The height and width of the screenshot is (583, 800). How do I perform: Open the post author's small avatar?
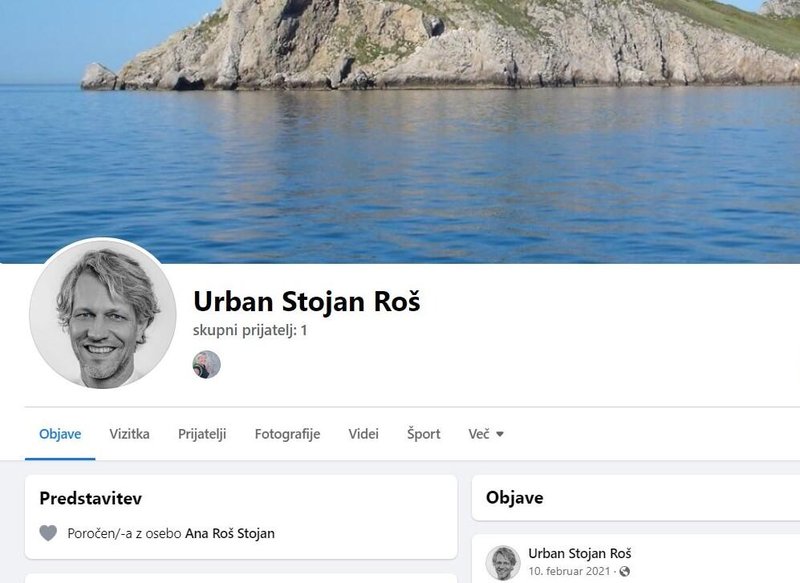(503, 563)
